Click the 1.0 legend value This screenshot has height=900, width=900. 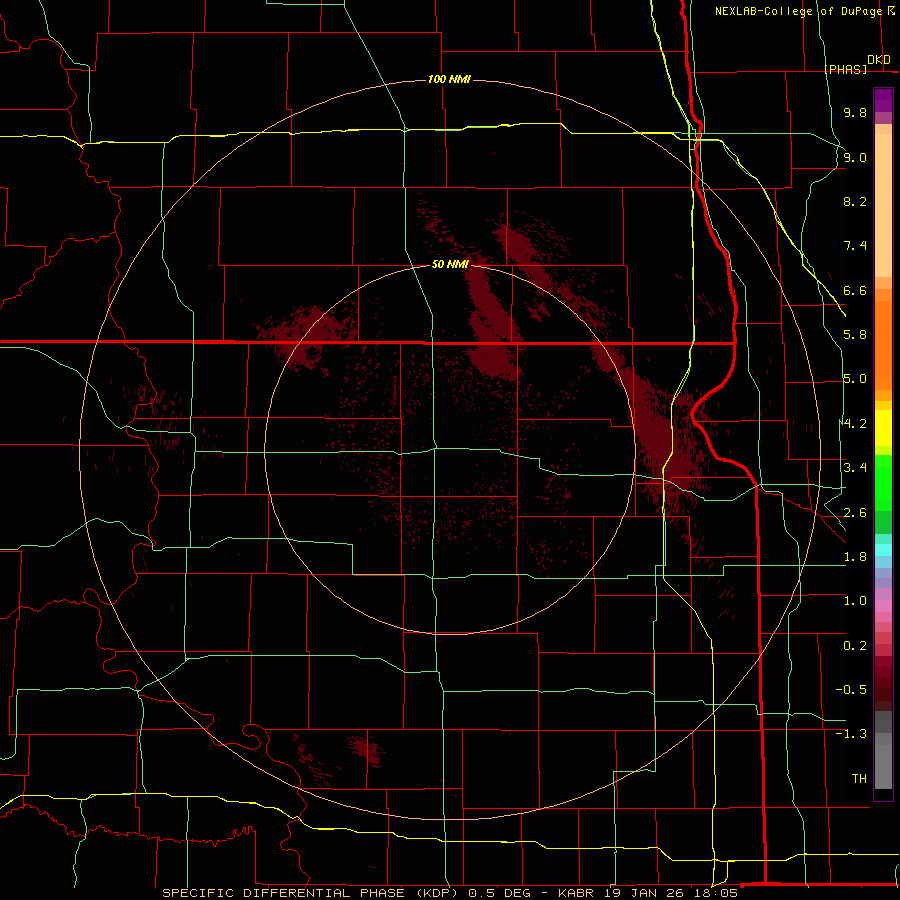point(855,601)
